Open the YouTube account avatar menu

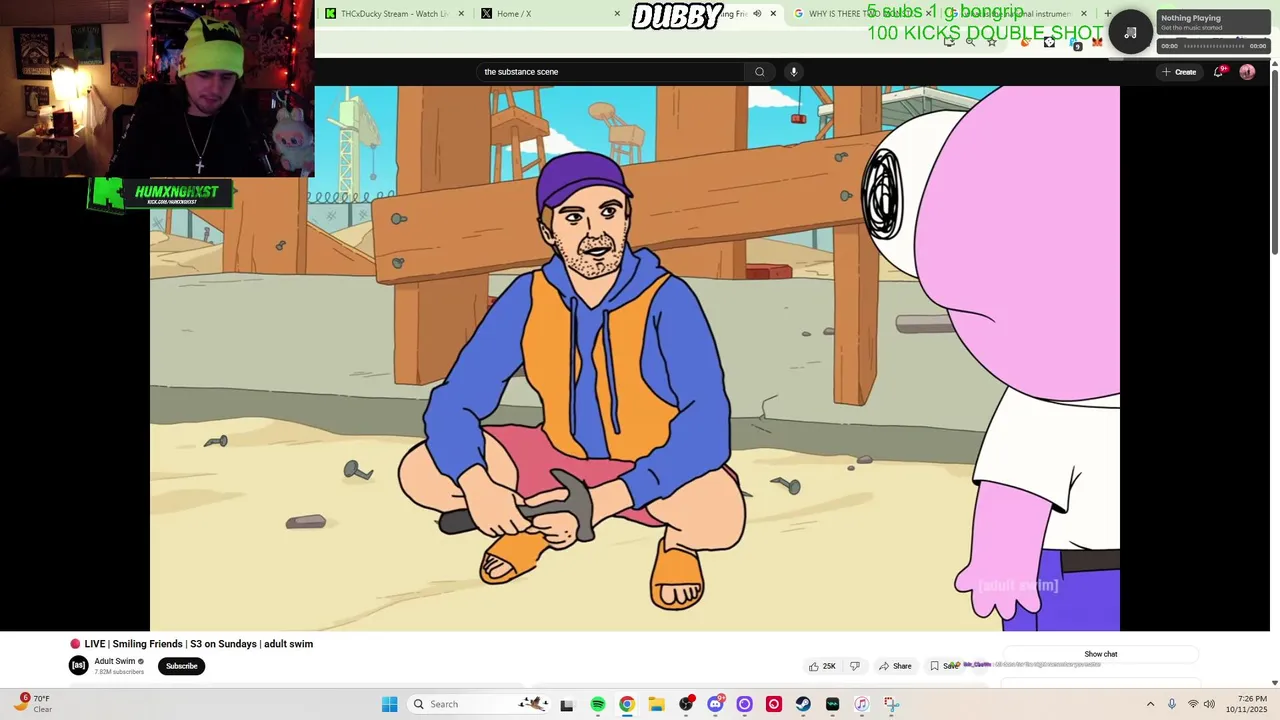tap(1247, 72)
